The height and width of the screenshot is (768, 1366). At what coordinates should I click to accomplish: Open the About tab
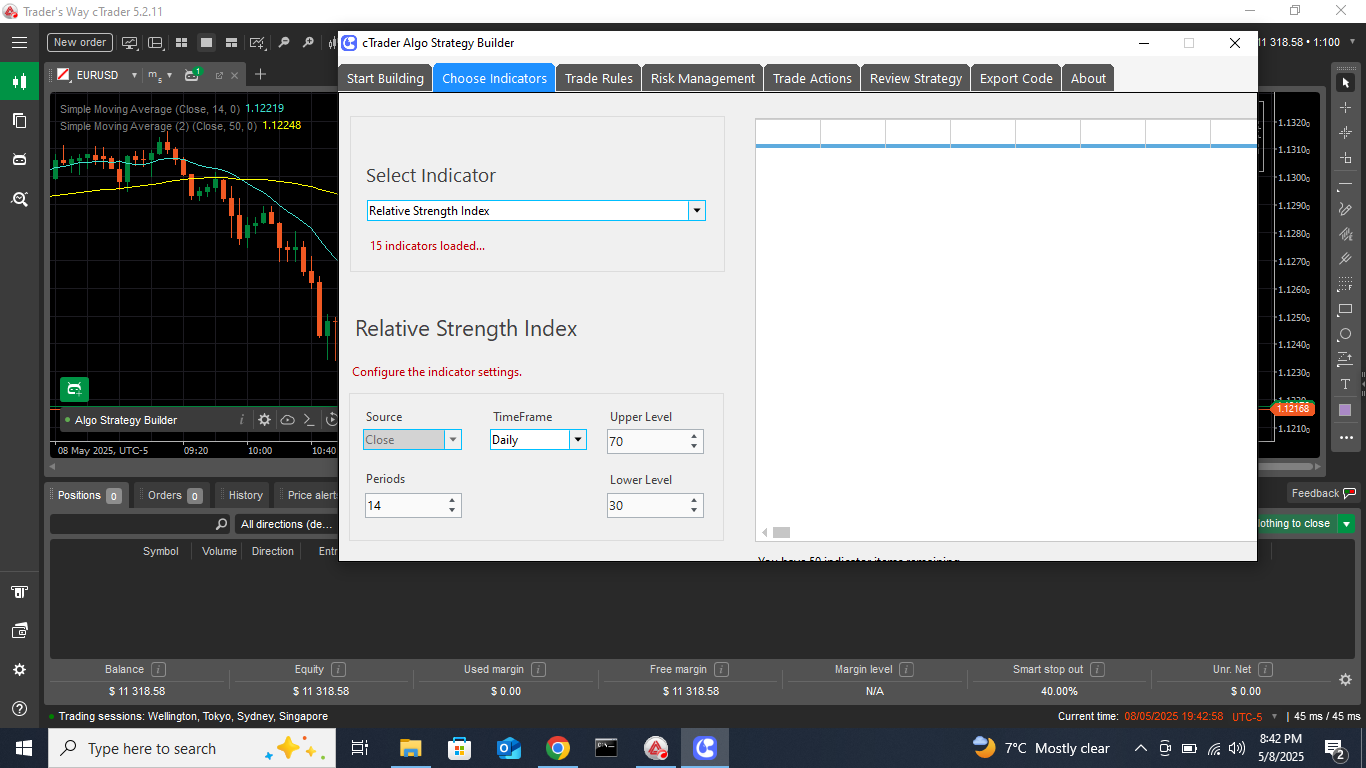[1088, 78]
